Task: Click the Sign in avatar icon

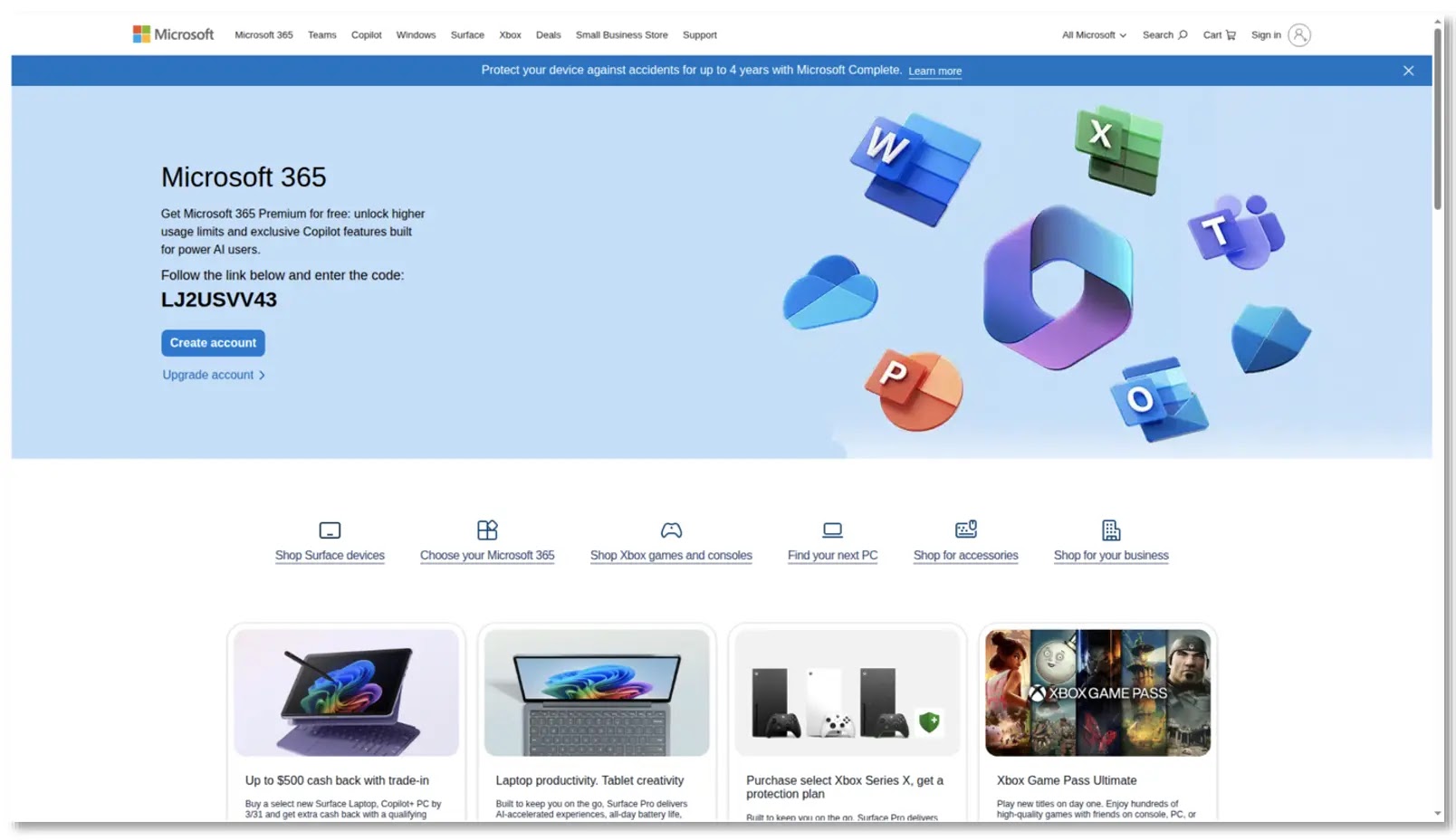Action: [1299, 34]
